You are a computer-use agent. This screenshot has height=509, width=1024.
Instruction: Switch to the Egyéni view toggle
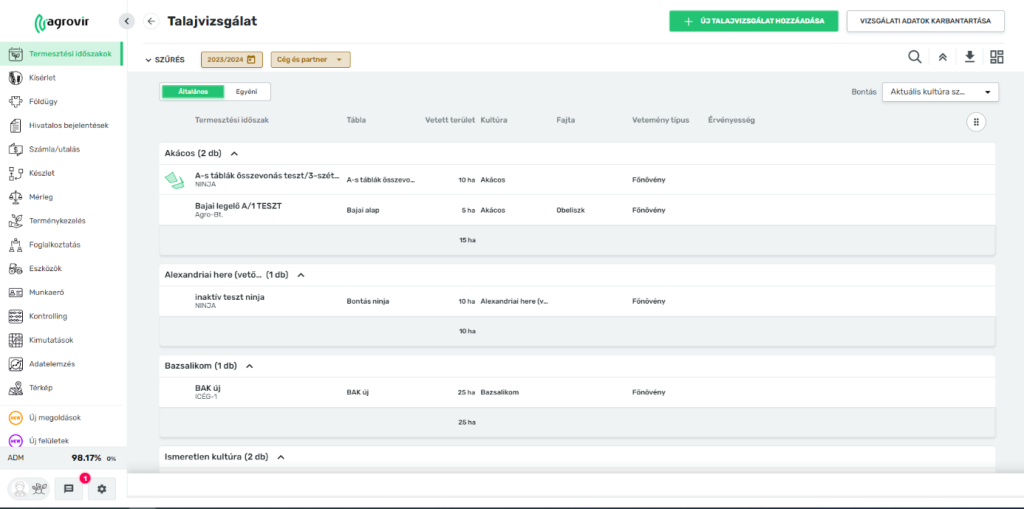(x=247, y=92)
